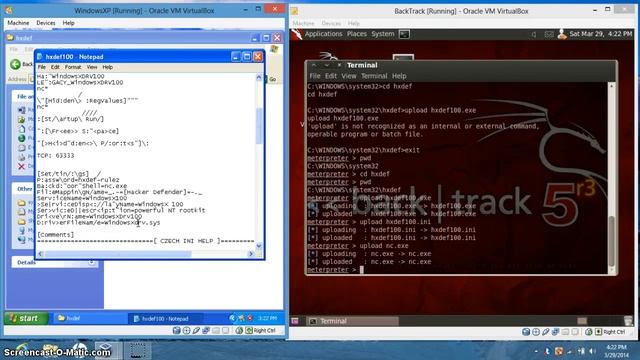Click the host taskbar clock
The width and height of the screenshot is (640, 360).
pyautogui.click(x=616, y=351)
